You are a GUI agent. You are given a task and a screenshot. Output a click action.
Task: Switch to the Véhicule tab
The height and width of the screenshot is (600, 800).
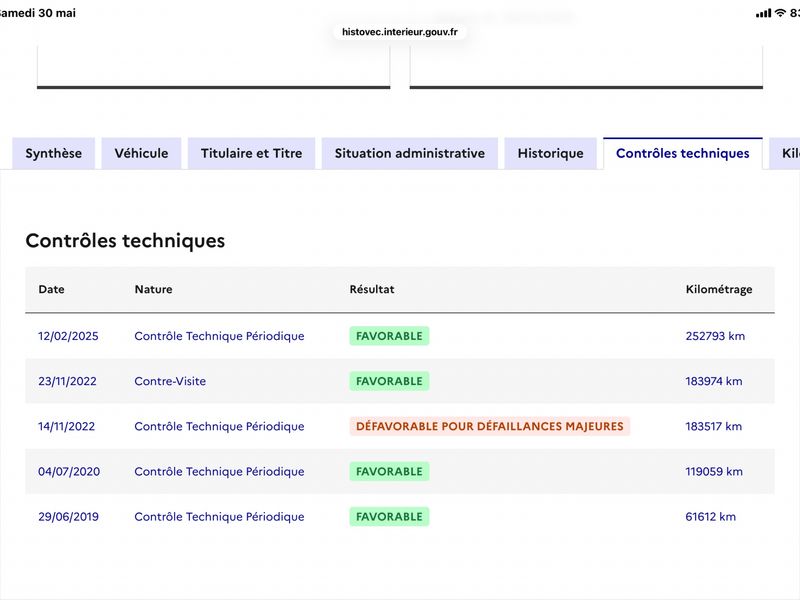pos(141,153)
